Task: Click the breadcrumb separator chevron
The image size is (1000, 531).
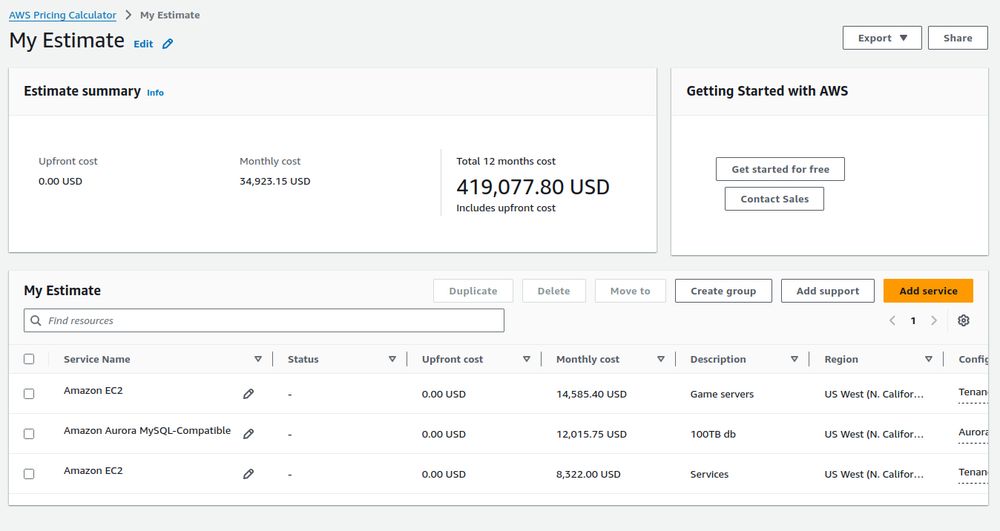Action: tap(128, 15)
